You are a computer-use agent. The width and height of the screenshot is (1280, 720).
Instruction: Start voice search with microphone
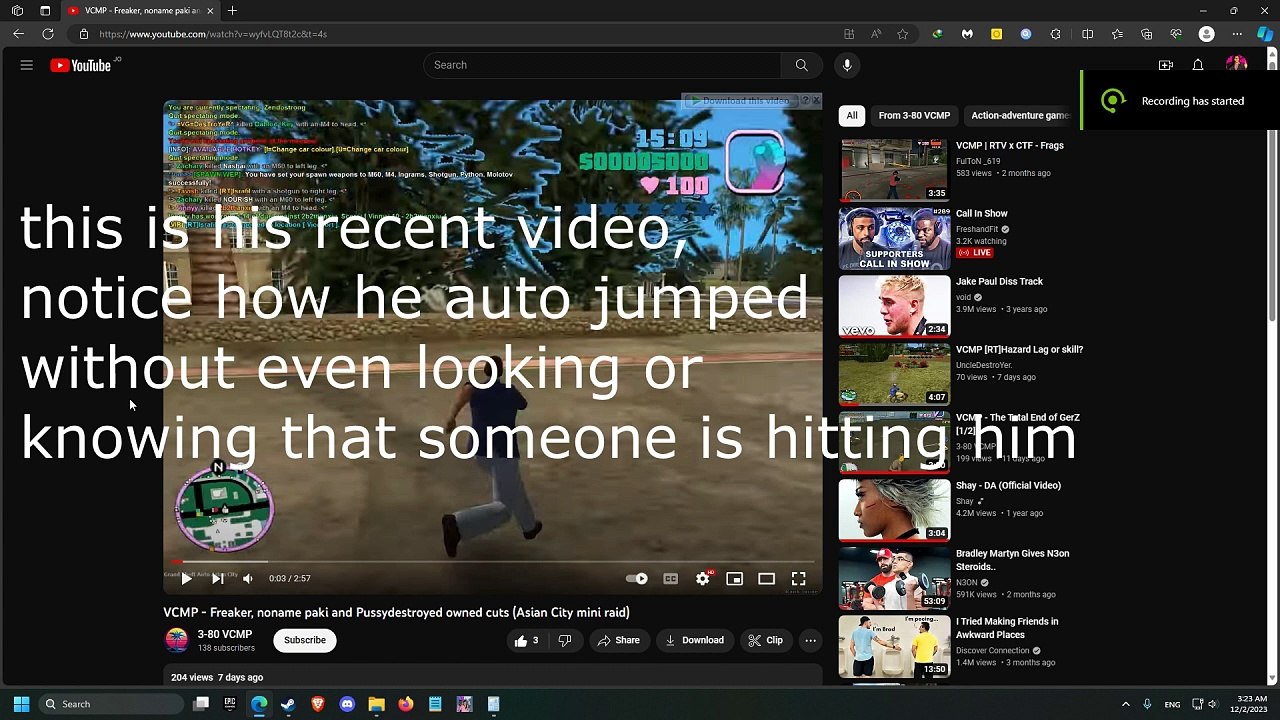click(847, 65)
